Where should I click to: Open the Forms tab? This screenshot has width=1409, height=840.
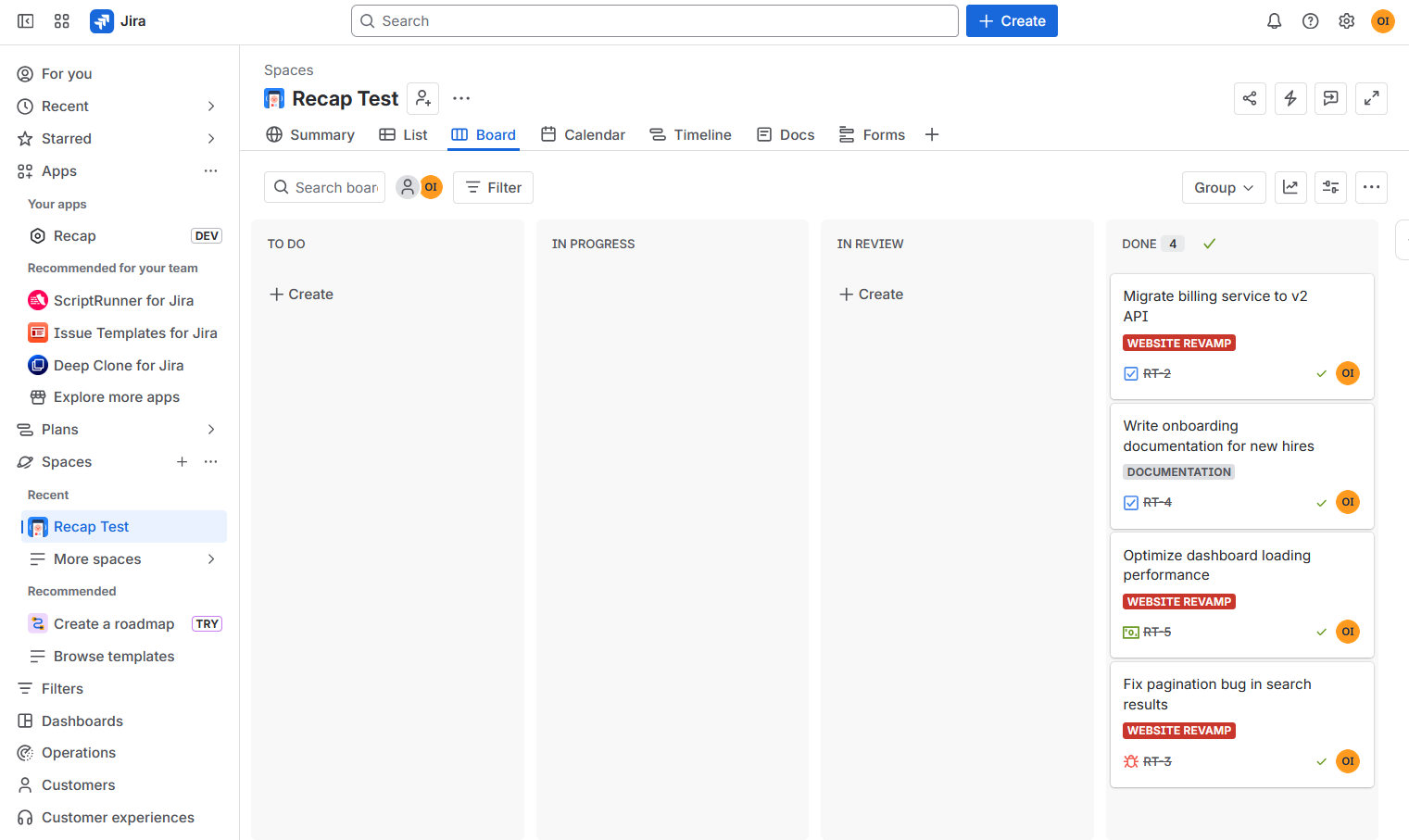[x=872, y=135]
